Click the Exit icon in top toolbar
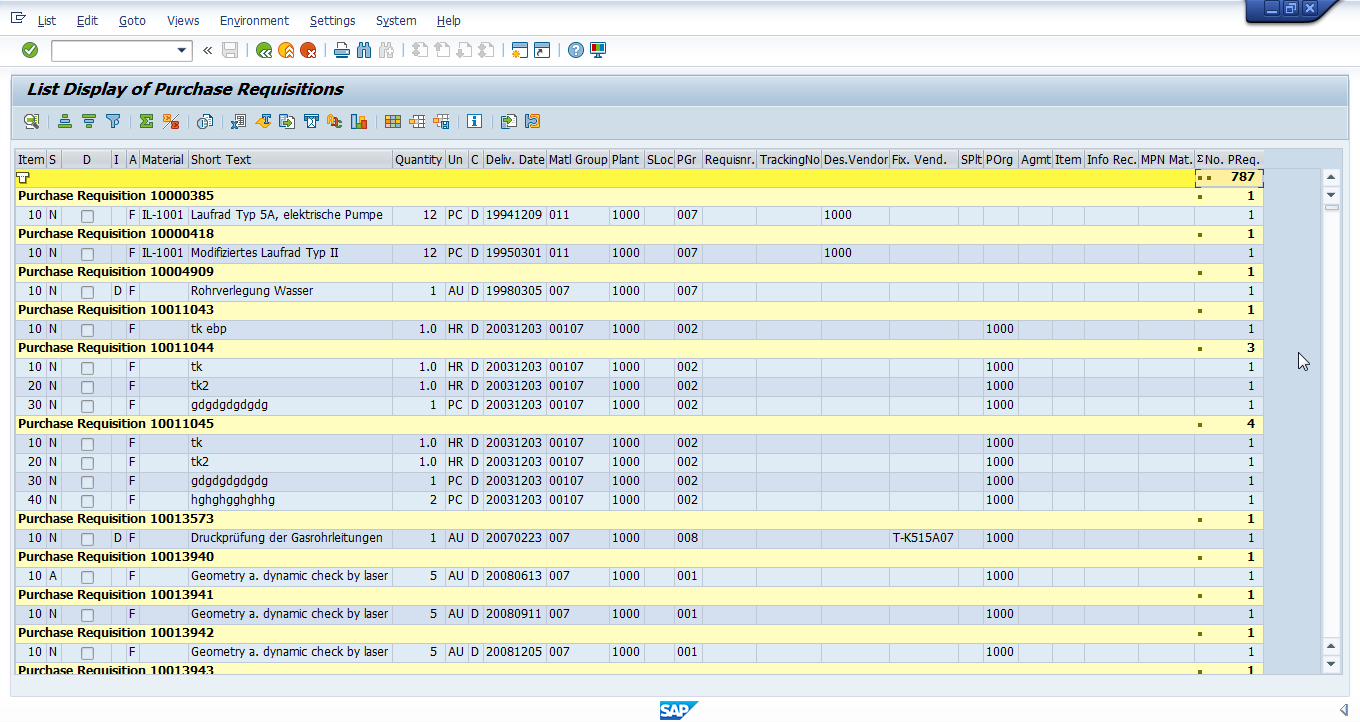 coord(286,50)
